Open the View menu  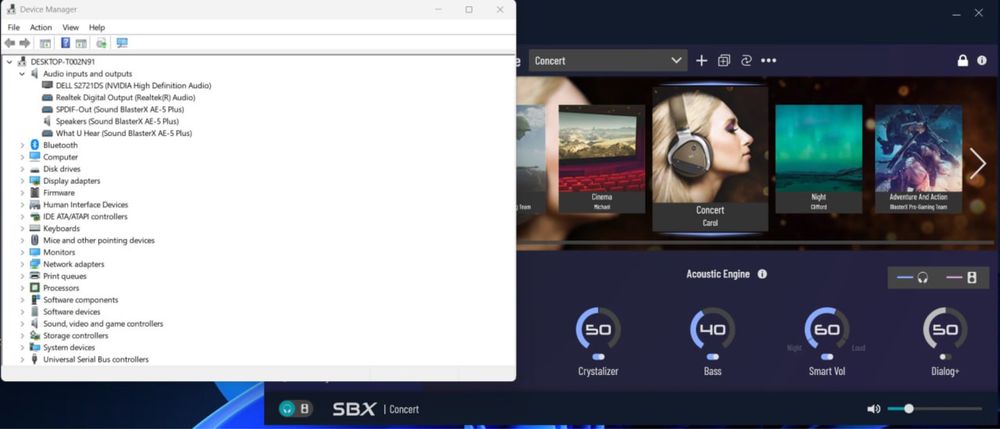[x=71, y=27]
